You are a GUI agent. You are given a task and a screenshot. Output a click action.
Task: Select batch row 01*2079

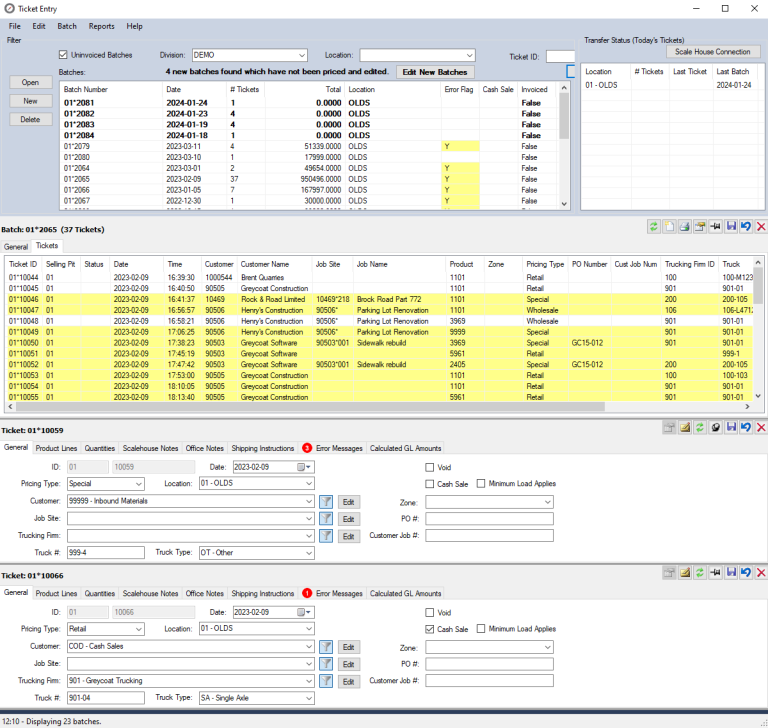pyautogui.click(x=310, y=146)
